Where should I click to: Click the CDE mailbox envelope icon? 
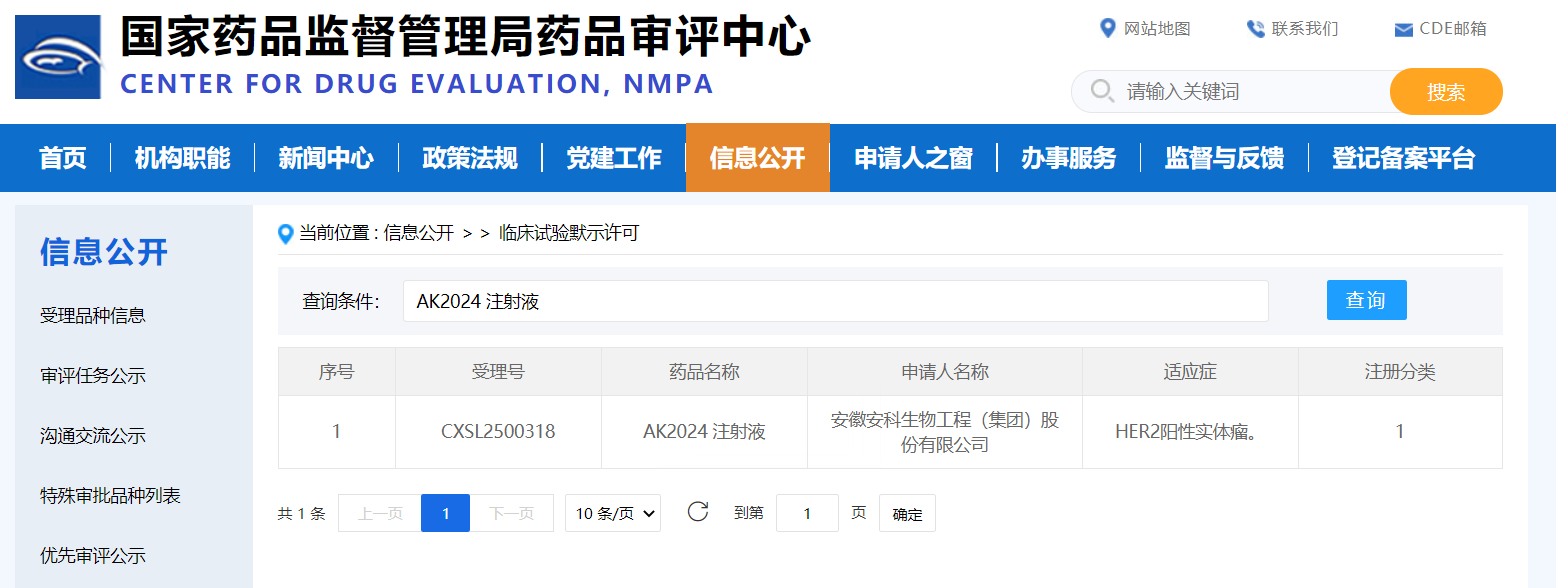click(1403, 29)
